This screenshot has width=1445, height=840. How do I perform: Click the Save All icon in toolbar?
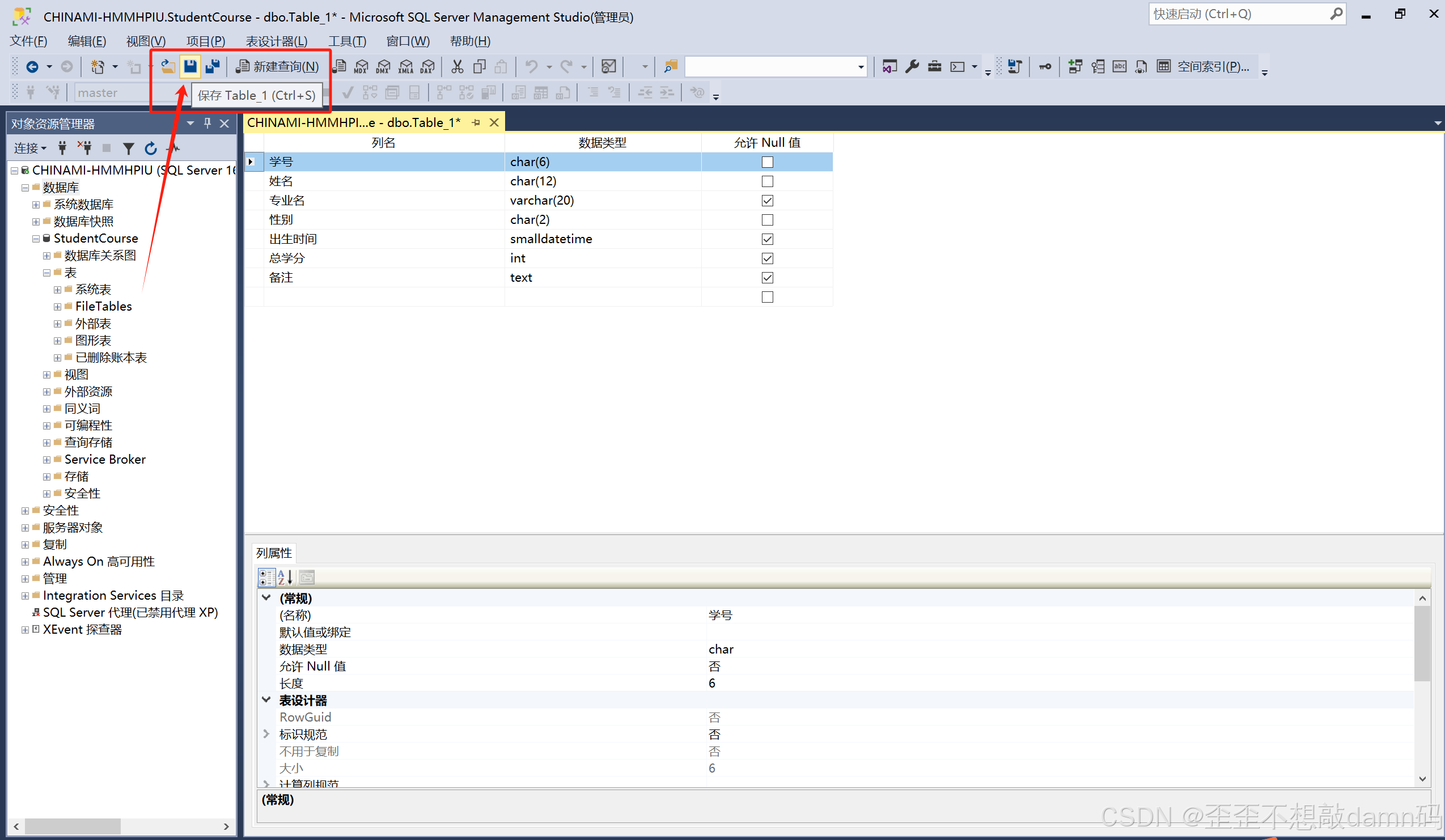pos(213,66)
